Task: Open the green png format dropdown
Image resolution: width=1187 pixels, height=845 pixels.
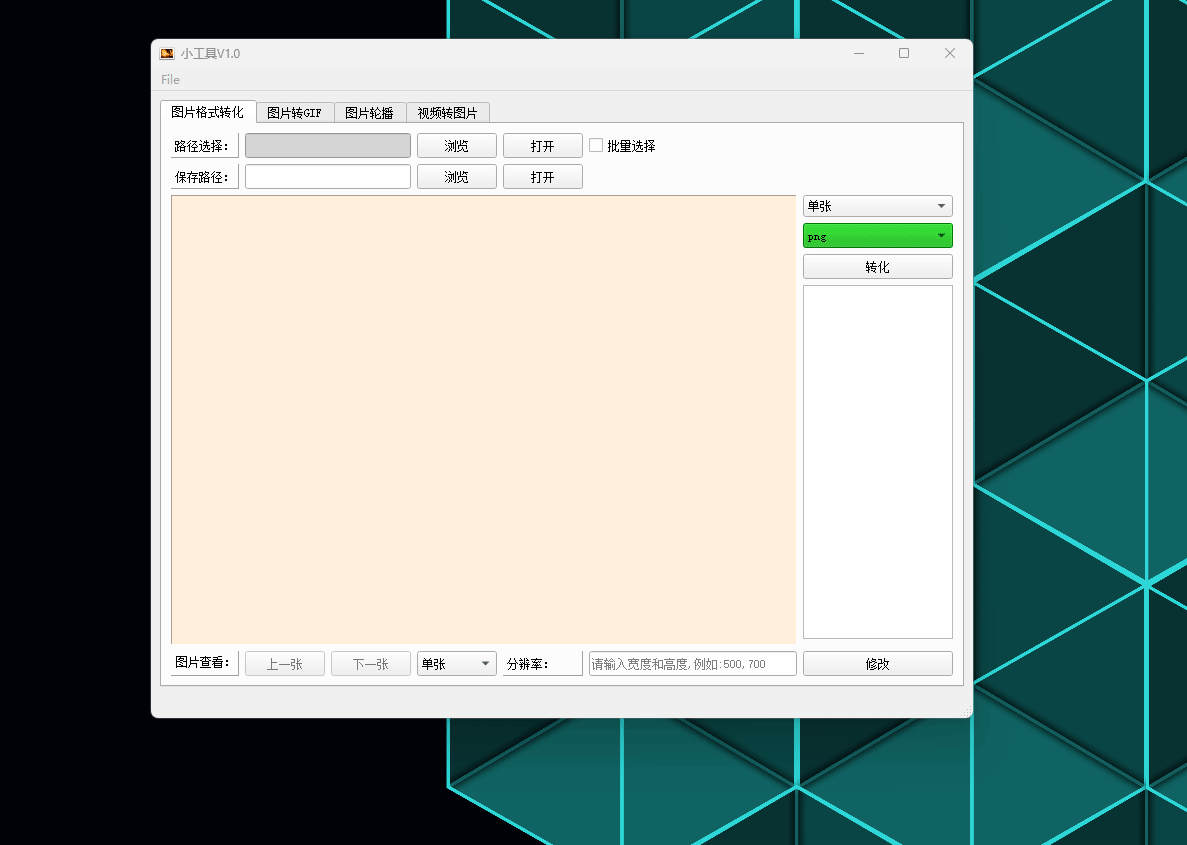Action: [877, 236]
